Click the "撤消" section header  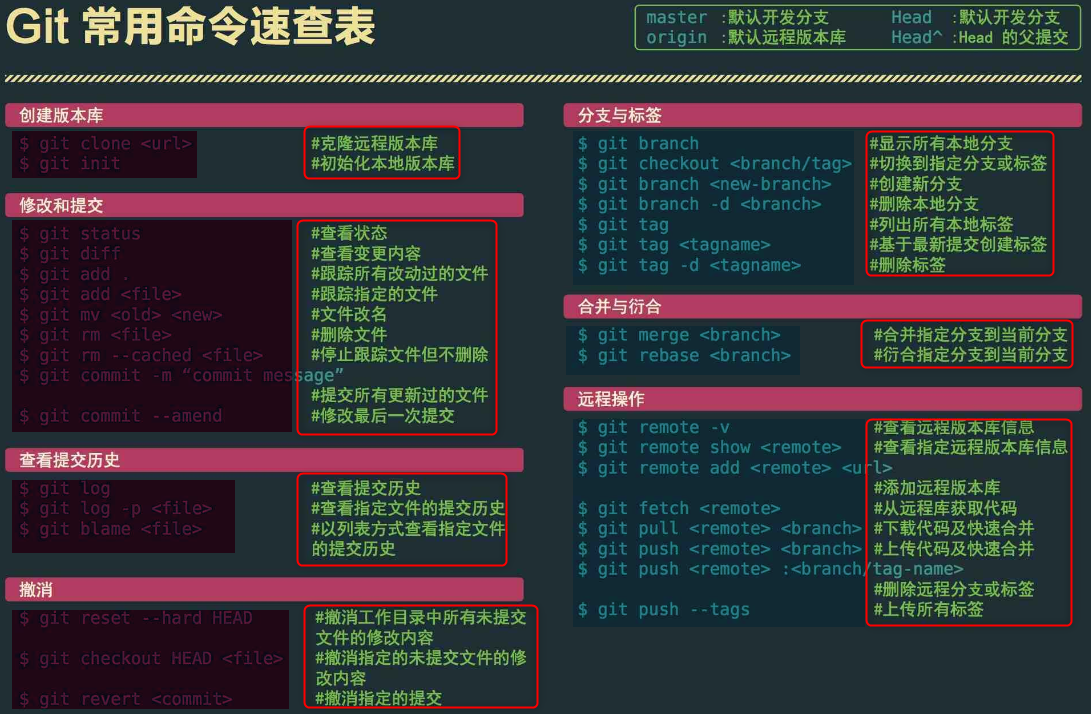264,590
